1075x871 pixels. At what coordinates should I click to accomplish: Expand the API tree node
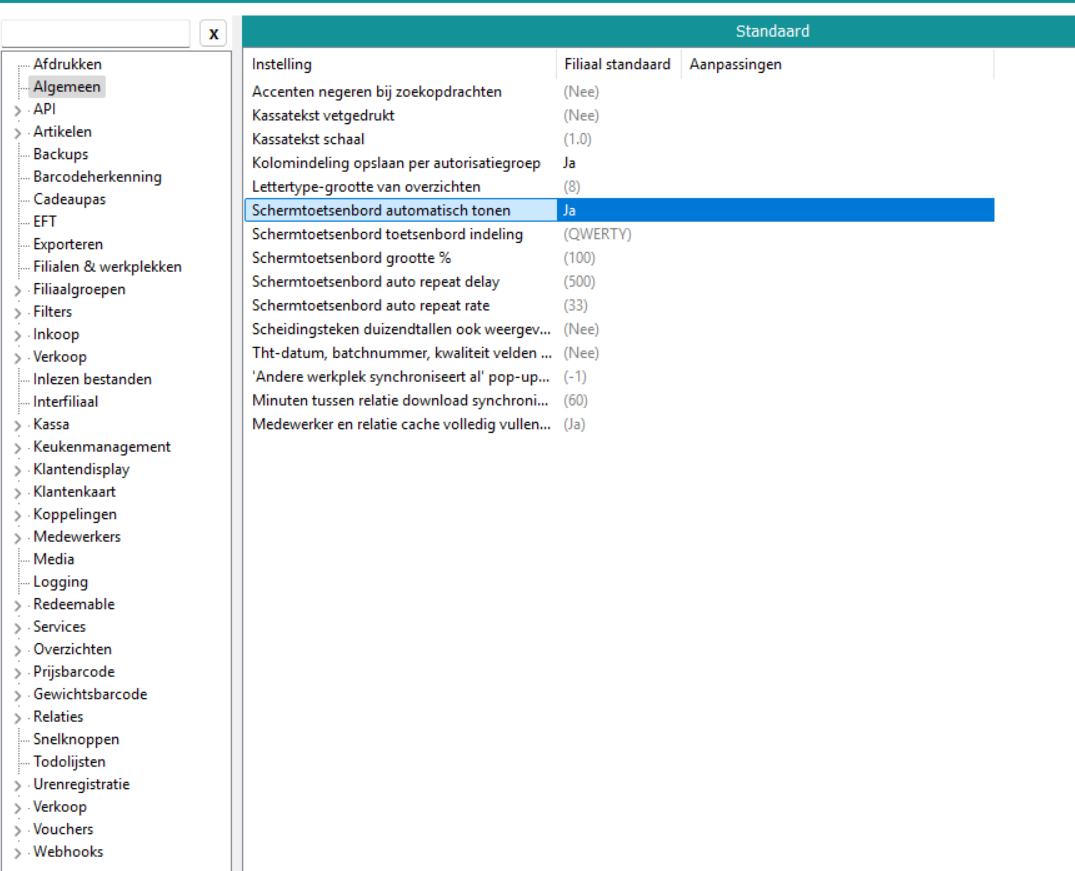click(18, 110)
